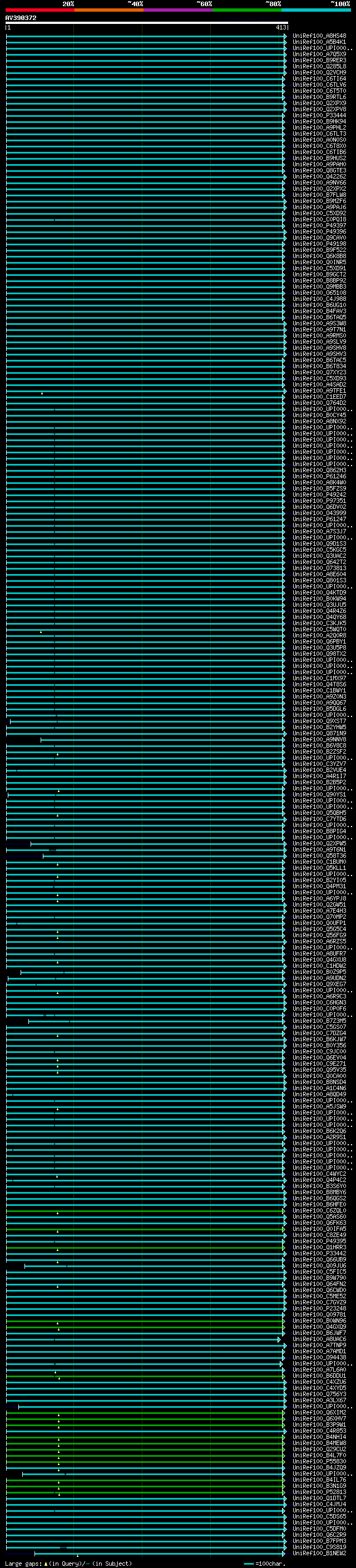Open hit UniRef100_A8HS48
Viewport: 356px width, 1568px height.
319,36
